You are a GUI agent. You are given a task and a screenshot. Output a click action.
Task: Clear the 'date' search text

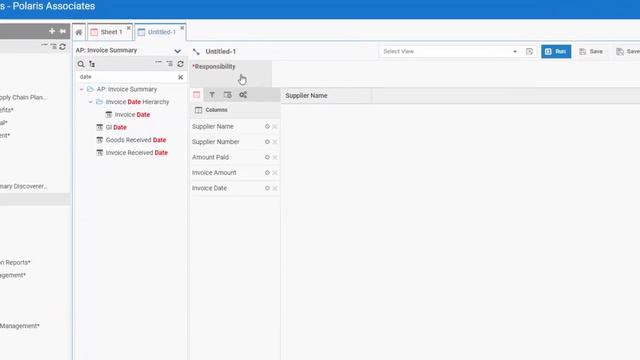click(x=180, y=77)
